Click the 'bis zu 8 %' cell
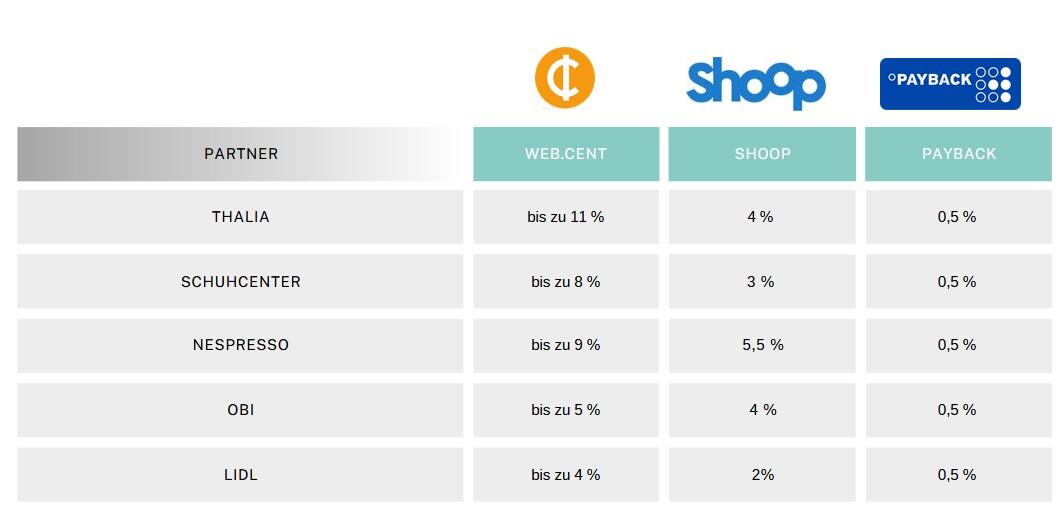 tap(566, 282)
